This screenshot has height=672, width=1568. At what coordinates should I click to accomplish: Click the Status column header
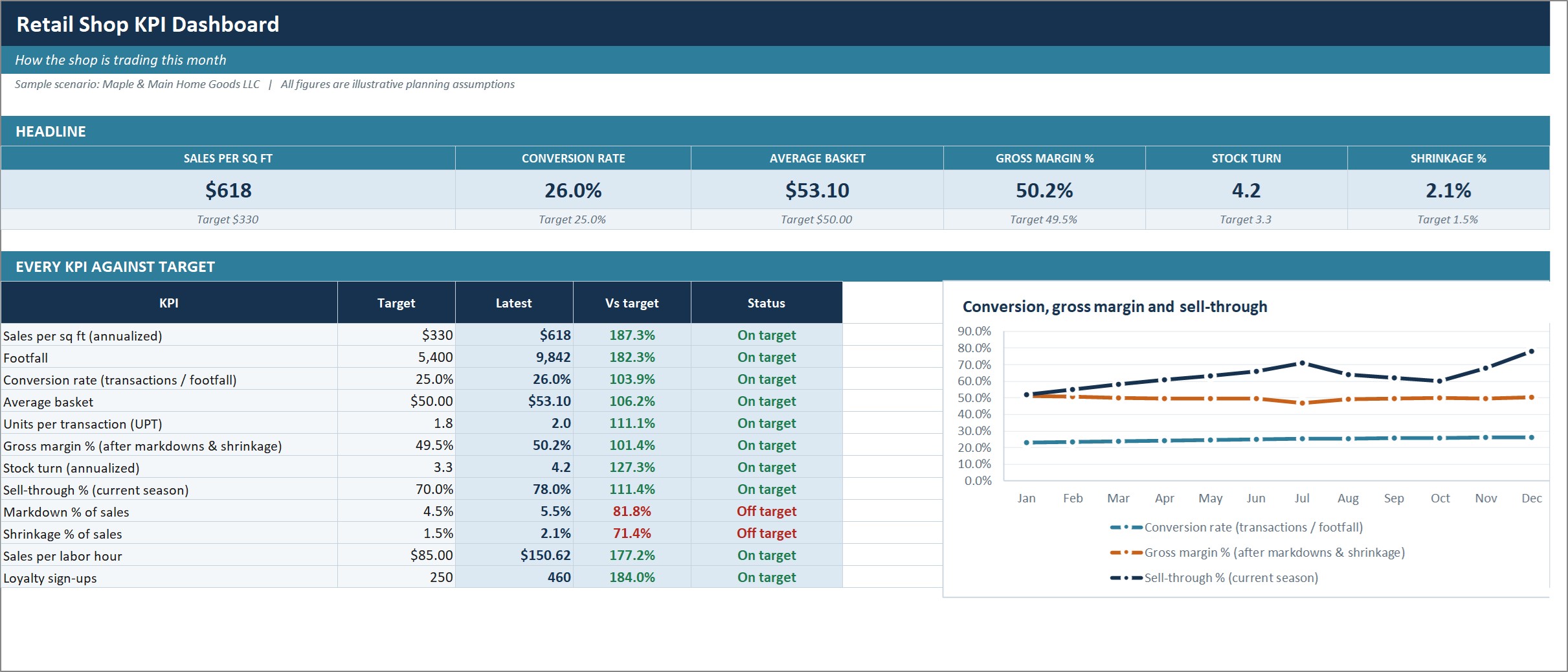tap(767, 303)
